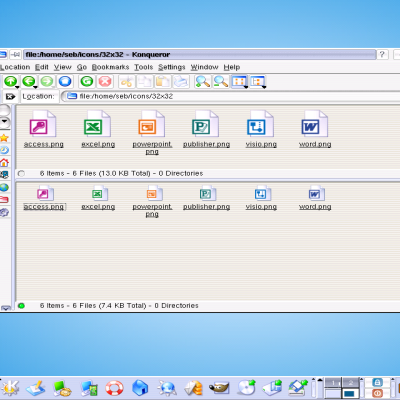400x400 pixels.
Task: Open the Bookmarks menu
Action: tap(110, 67)
